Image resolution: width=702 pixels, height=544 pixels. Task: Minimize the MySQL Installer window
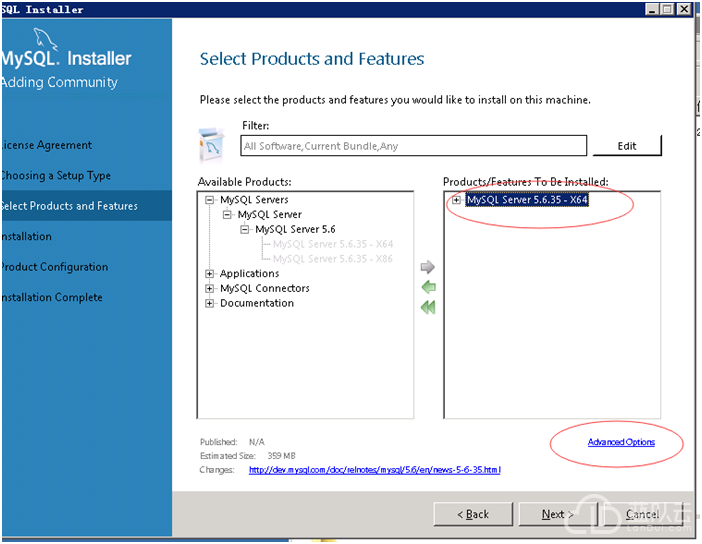click(652, 9)
